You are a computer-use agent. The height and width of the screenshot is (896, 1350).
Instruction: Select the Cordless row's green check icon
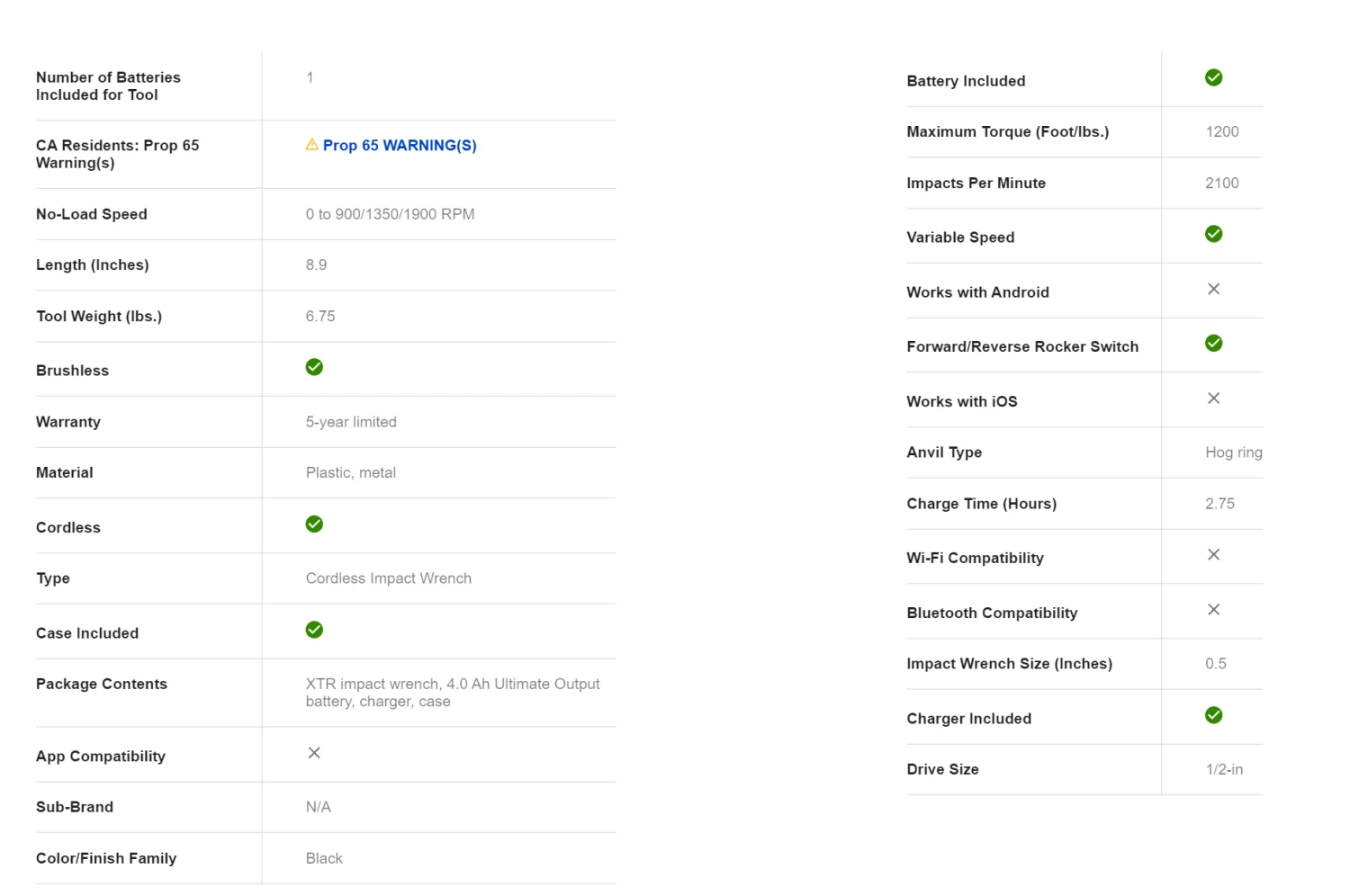[x=314, y=524]
